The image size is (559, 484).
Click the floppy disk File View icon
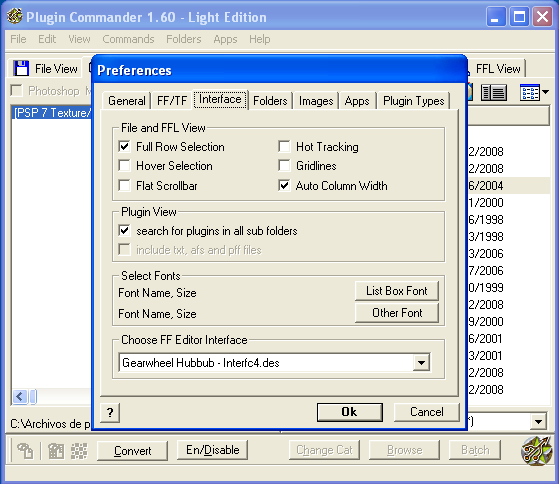(x=21, y=68)
